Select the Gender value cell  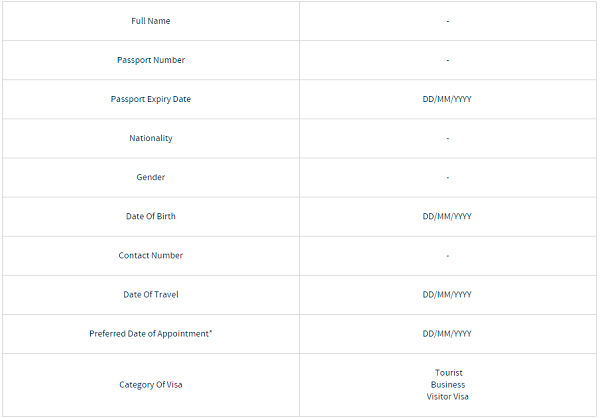[x=448, y=177]
